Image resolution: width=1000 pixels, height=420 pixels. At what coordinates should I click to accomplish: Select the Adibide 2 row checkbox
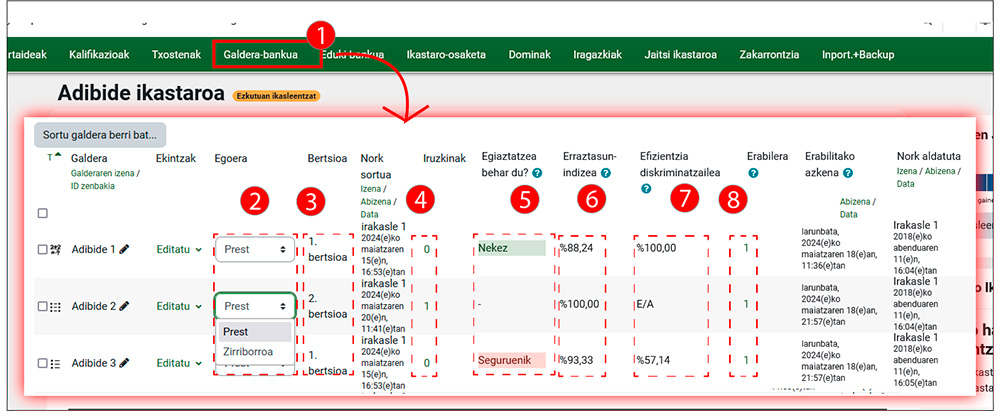coord(42,306)
